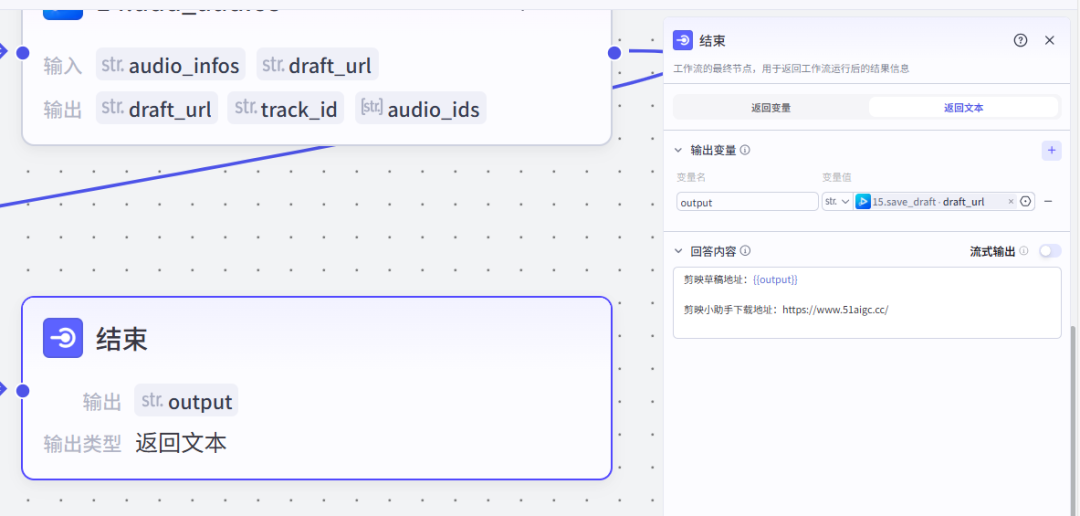Screen dimensions: 1080x516
Task: Open variable selector target icon
Action: point(1026,202)
